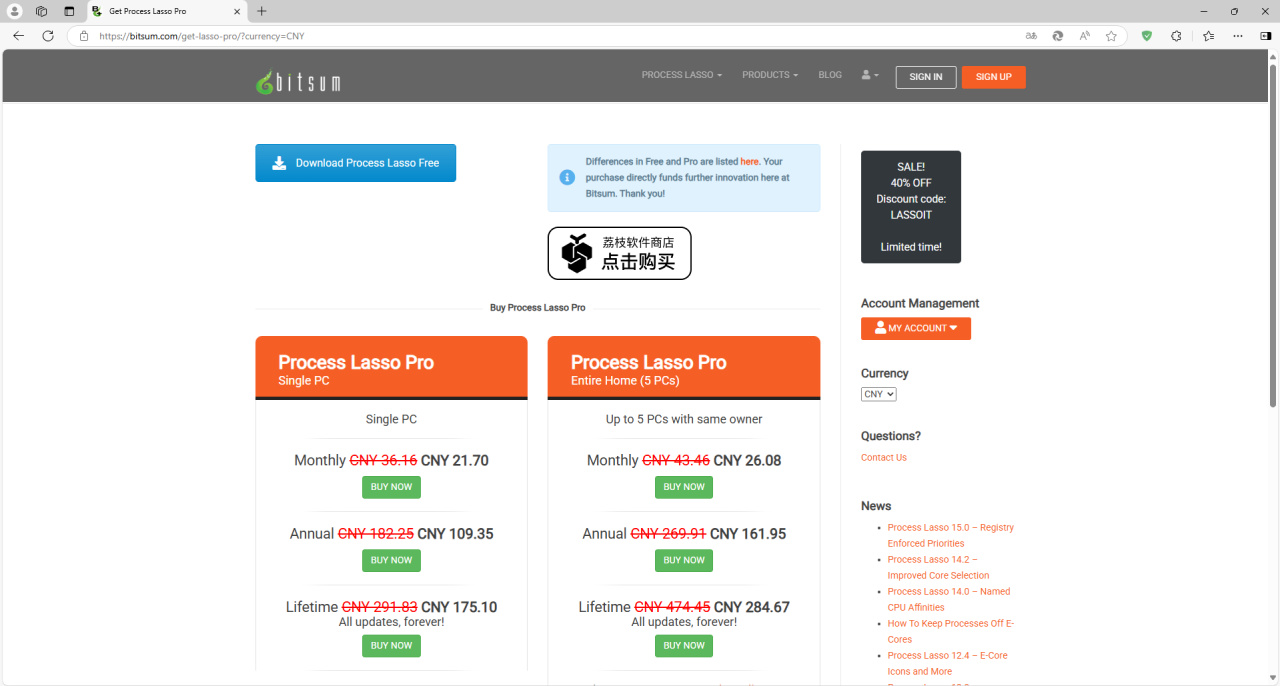Download Process Lasso Free
This screenshot has height=686, width=1280.
pyautogui.click(x=355, y=163)
